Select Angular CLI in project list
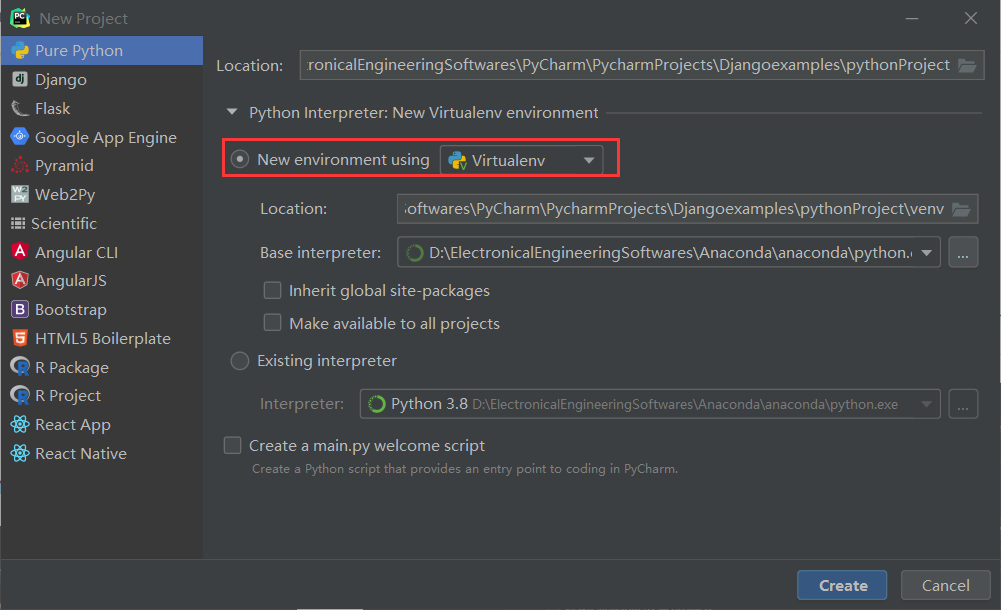This screenshot has height=610, width=1001. tap(102, 252)
